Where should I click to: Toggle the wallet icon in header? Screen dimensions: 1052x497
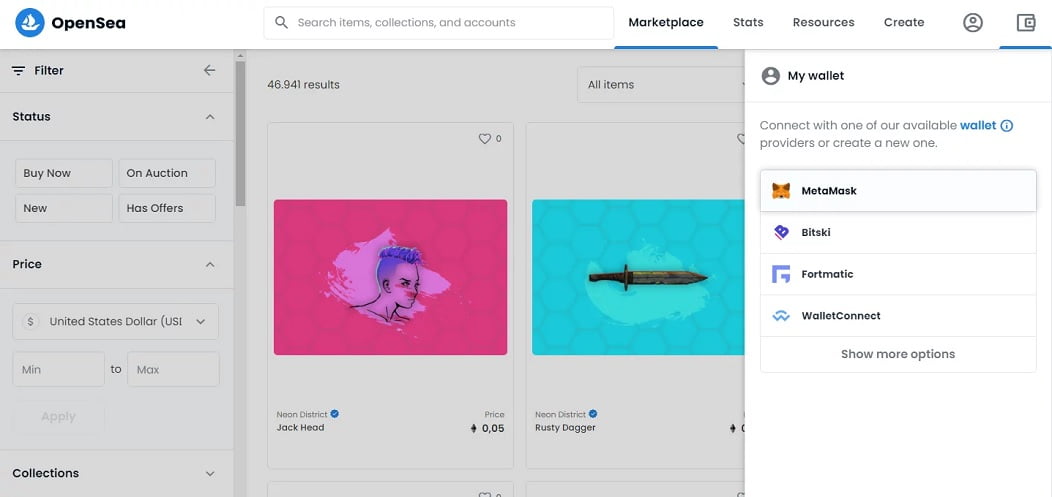point(1026,23)
